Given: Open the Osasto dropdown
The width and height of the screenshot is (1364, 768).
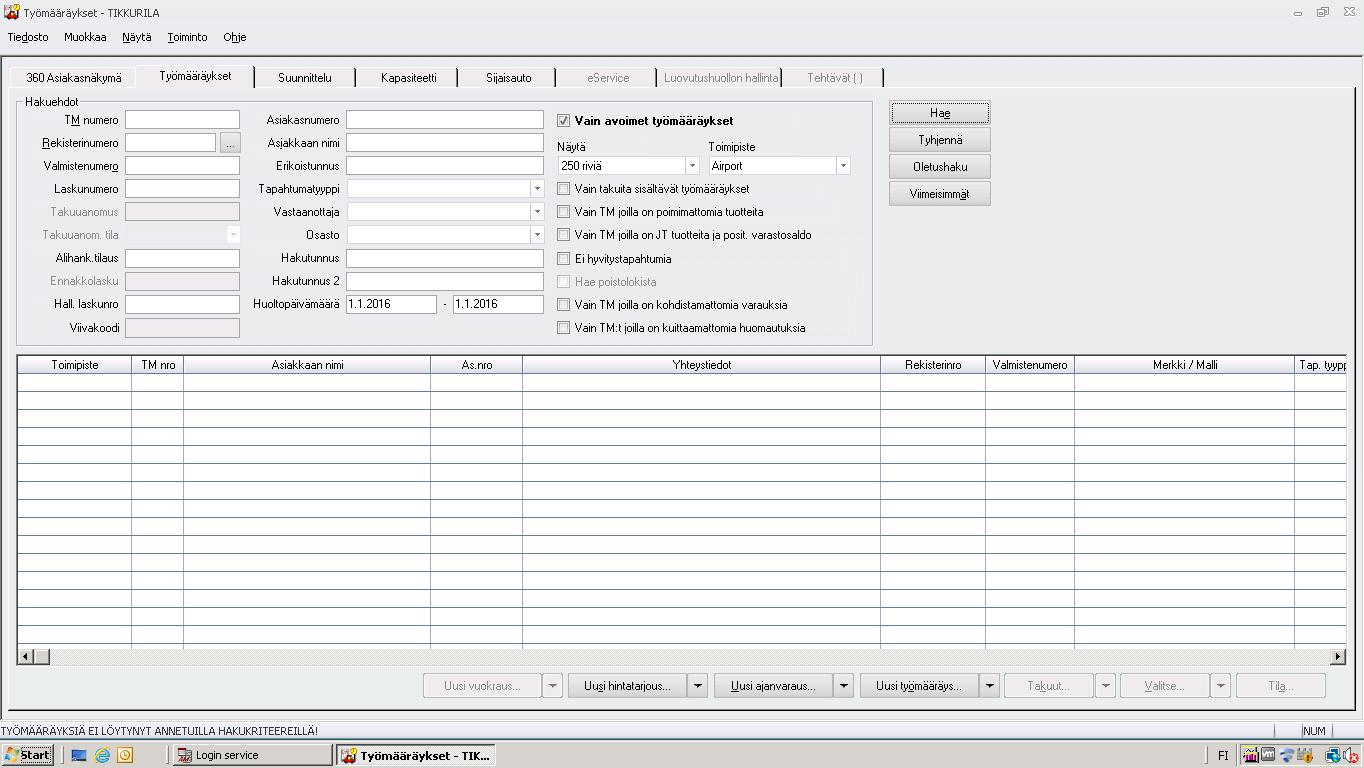Looking at the screenshot, I should pyautogui.click(x=536, y=235).
